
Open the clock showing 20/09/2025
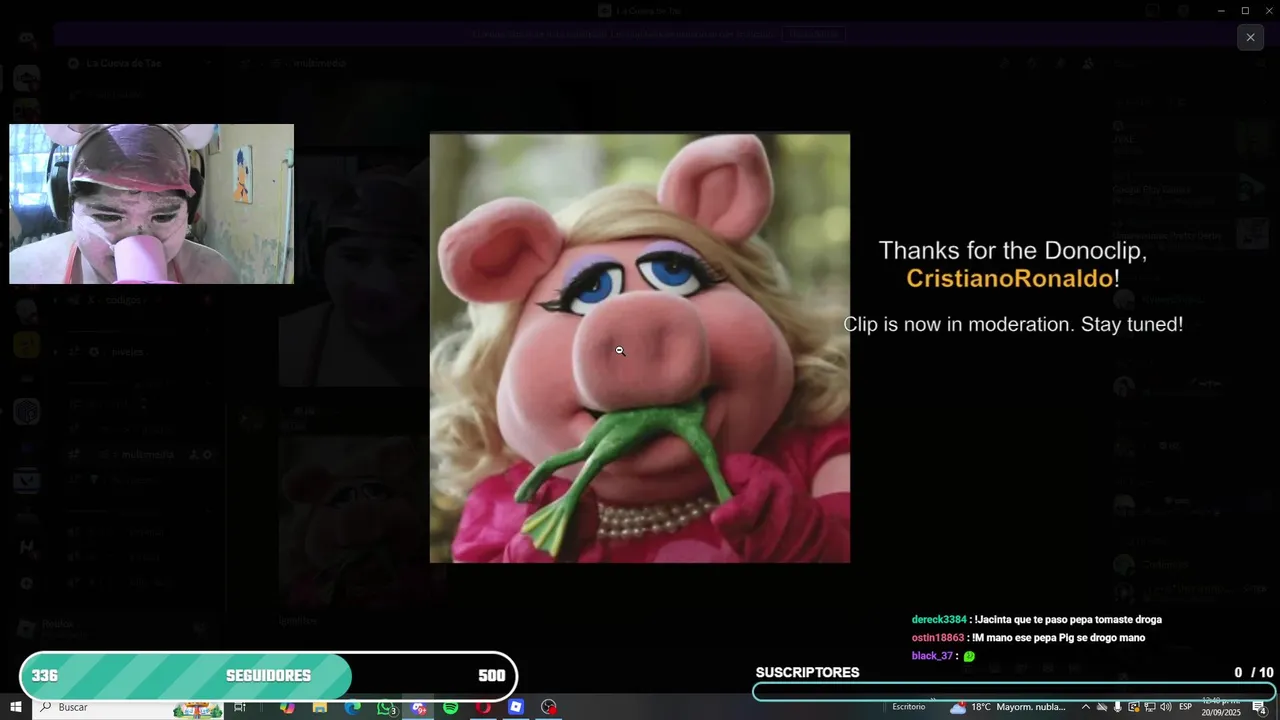(x=1221, y=707)
